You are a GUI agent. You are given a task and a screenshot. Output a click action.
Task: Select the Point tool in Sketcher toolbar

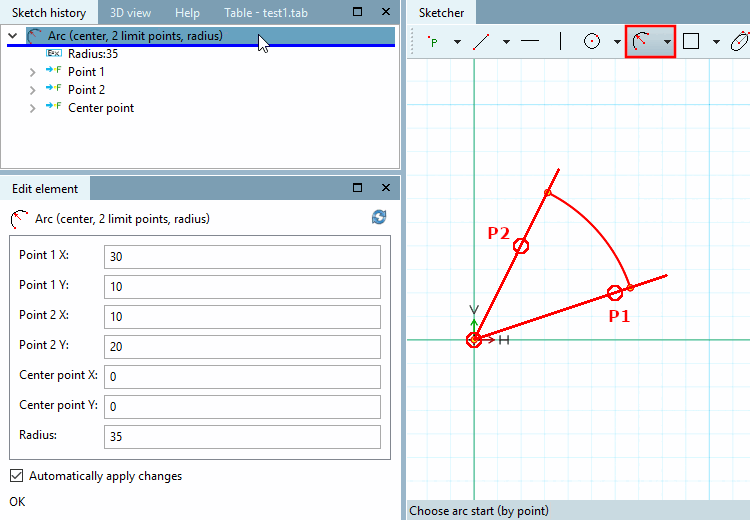(x=433, y=42)
